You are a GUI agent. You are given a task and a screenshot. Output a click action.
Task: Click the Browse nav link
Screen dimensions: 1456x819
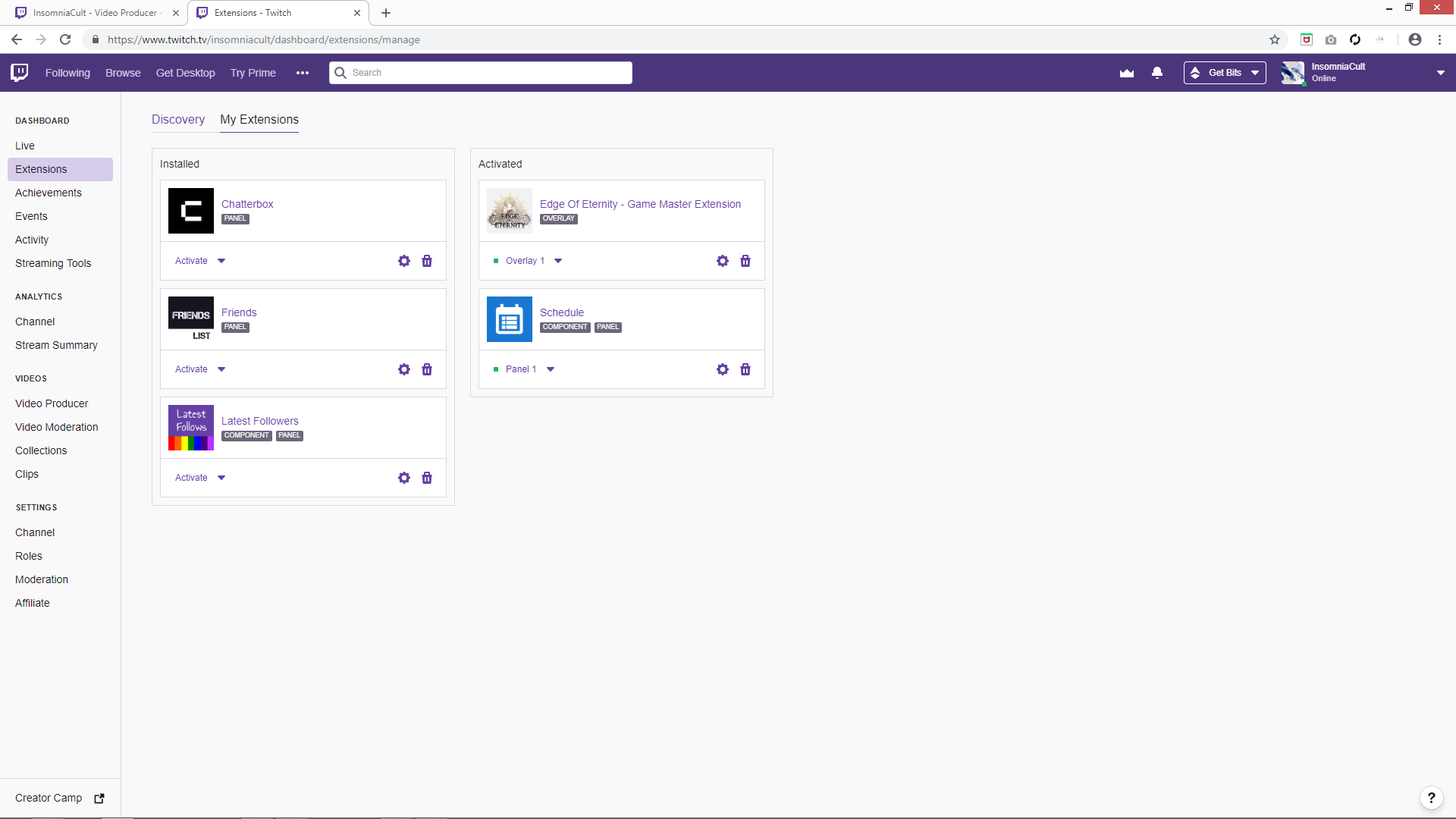point(123,73)
